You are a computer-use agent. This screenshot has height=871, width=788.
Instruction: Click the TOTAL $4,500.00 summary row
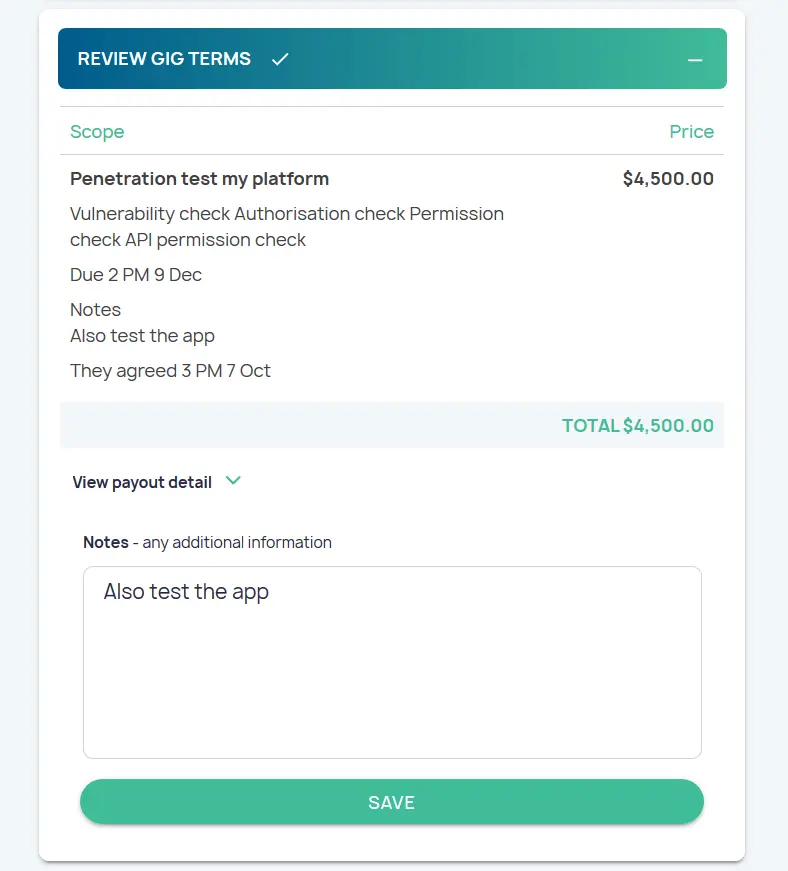click(x=637, y=426)
